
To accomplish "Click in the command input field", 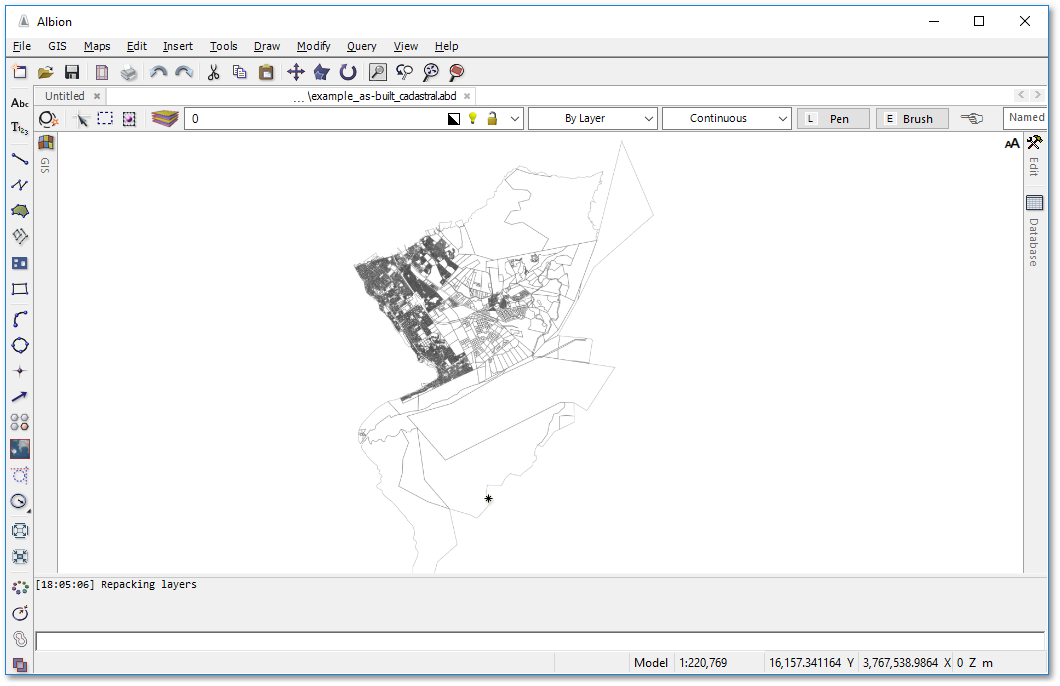I will pyautogui.click(x=539, y=641).
